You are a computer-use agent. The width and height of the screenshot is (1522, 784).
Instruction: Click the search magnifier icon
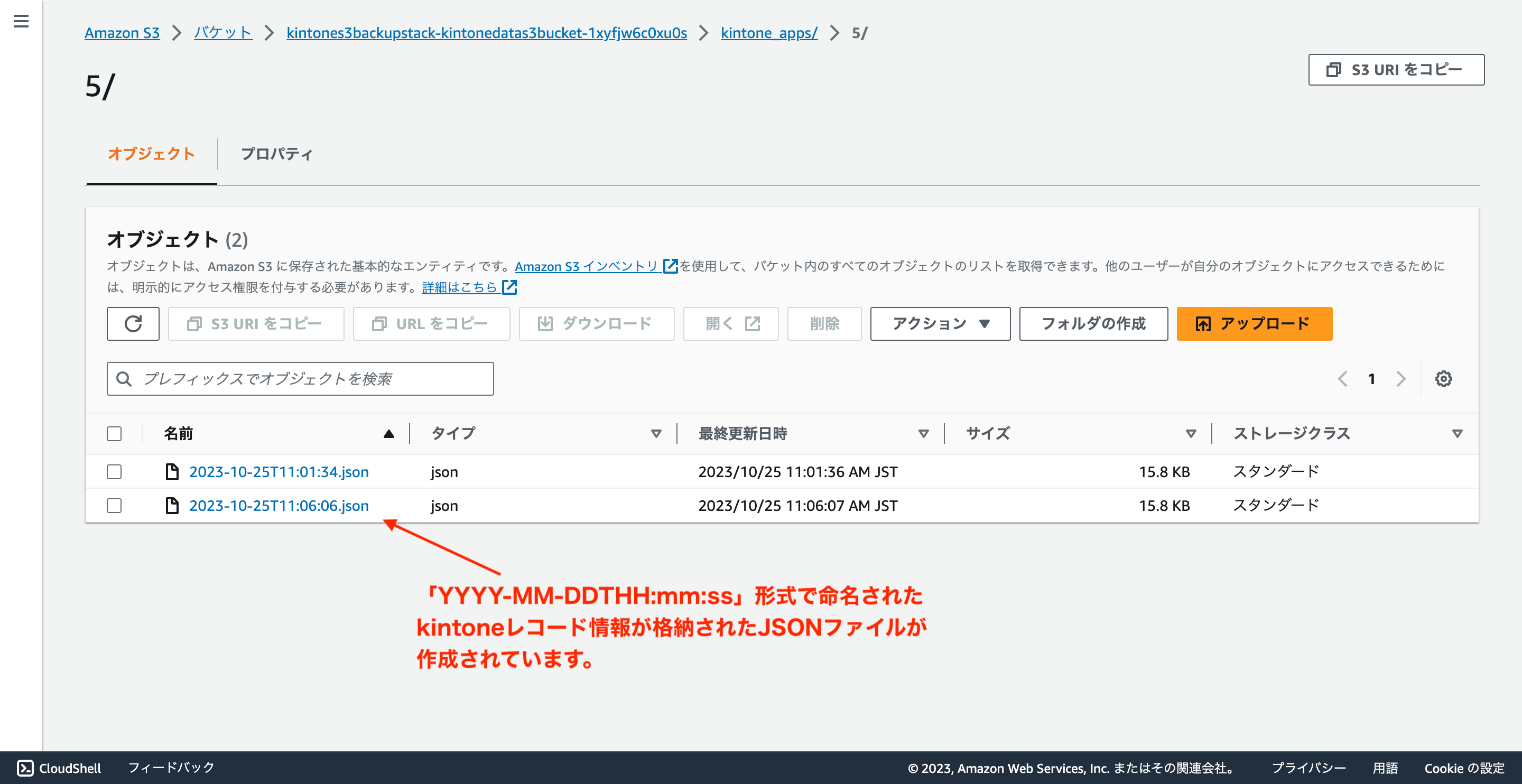click(x=124, y=379)
